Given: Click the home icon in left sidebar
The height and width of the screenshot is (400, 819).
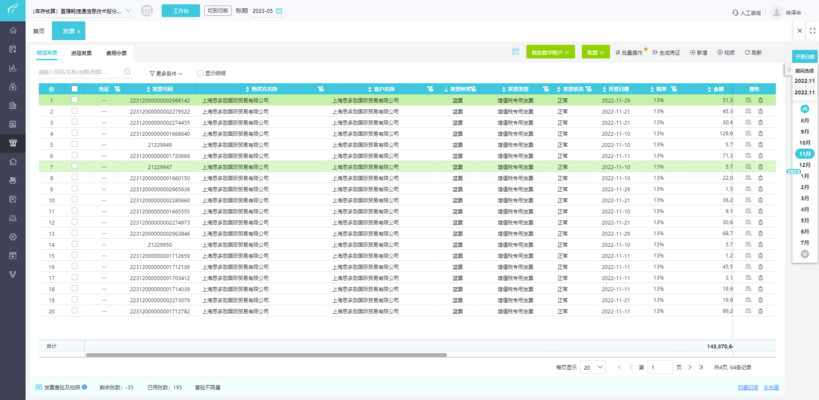Looking at the screenshot, I should tap(12, 31).
